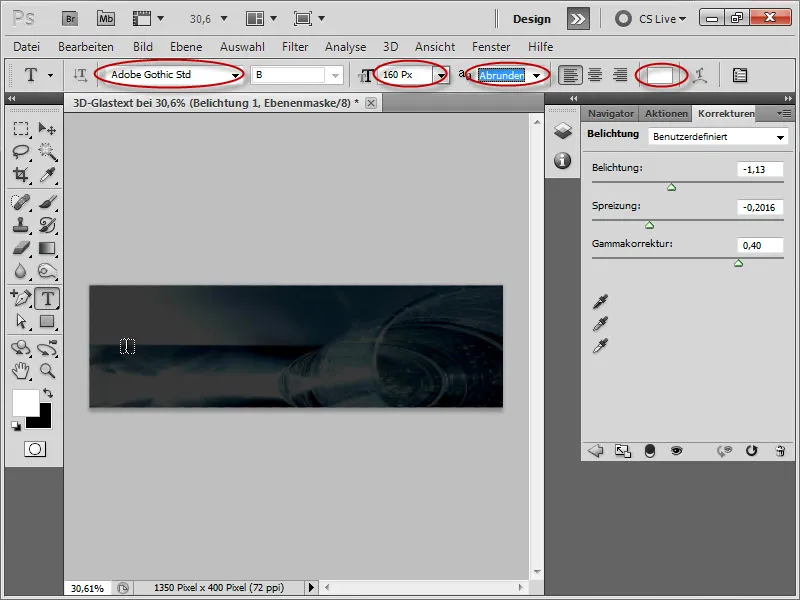This screenshot has width=800, height=600.
Task: Toggle Quick Mask mode
Action: pyautogui.click(x=35, y=449)
